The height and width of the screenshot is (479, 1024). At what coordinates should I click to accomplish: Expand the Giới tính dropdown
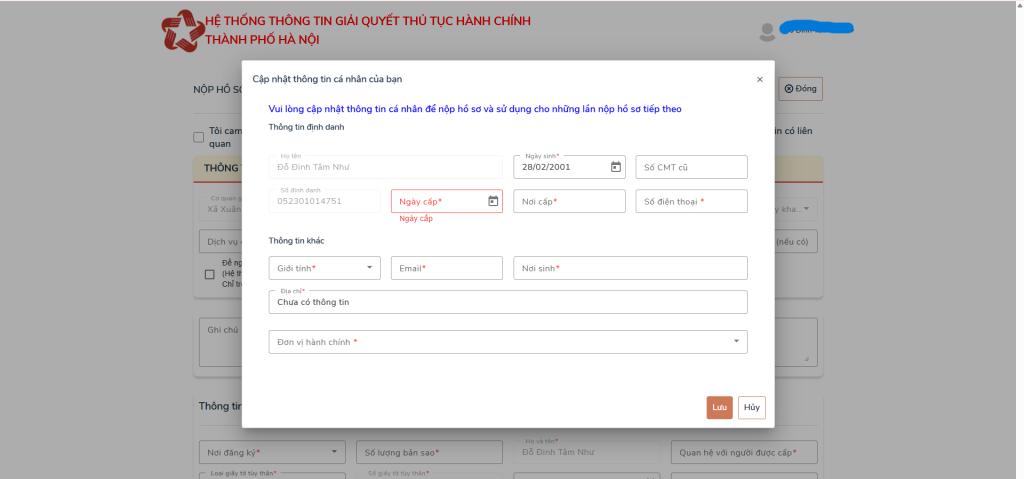(x=325, y=268)
